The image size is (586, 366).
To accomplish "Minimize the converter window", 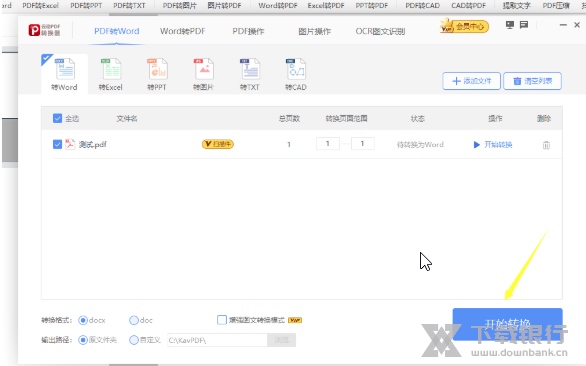I will [563, 25].
